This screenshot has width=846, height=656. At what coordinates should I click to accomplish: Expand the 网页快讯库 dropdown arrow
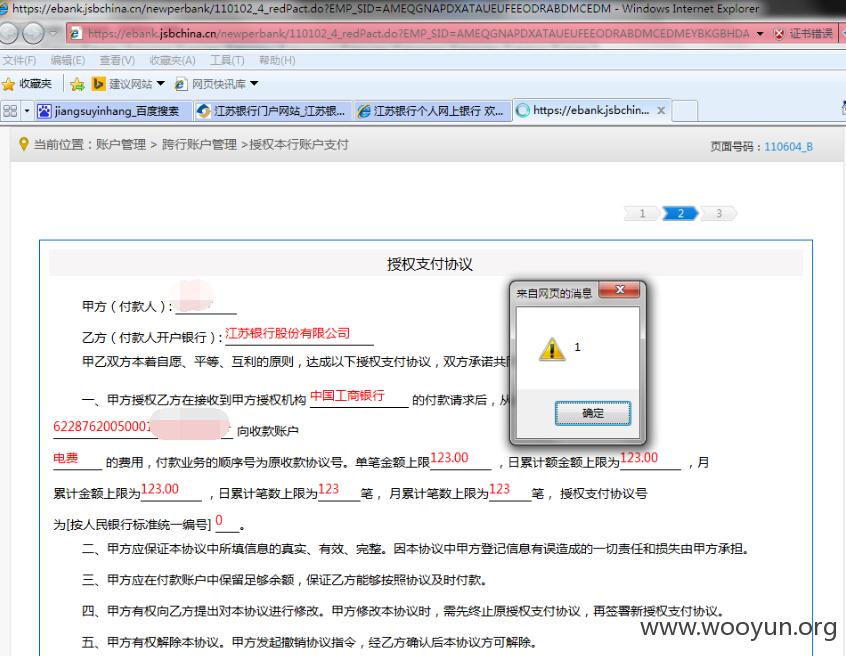tap(254, 84)
